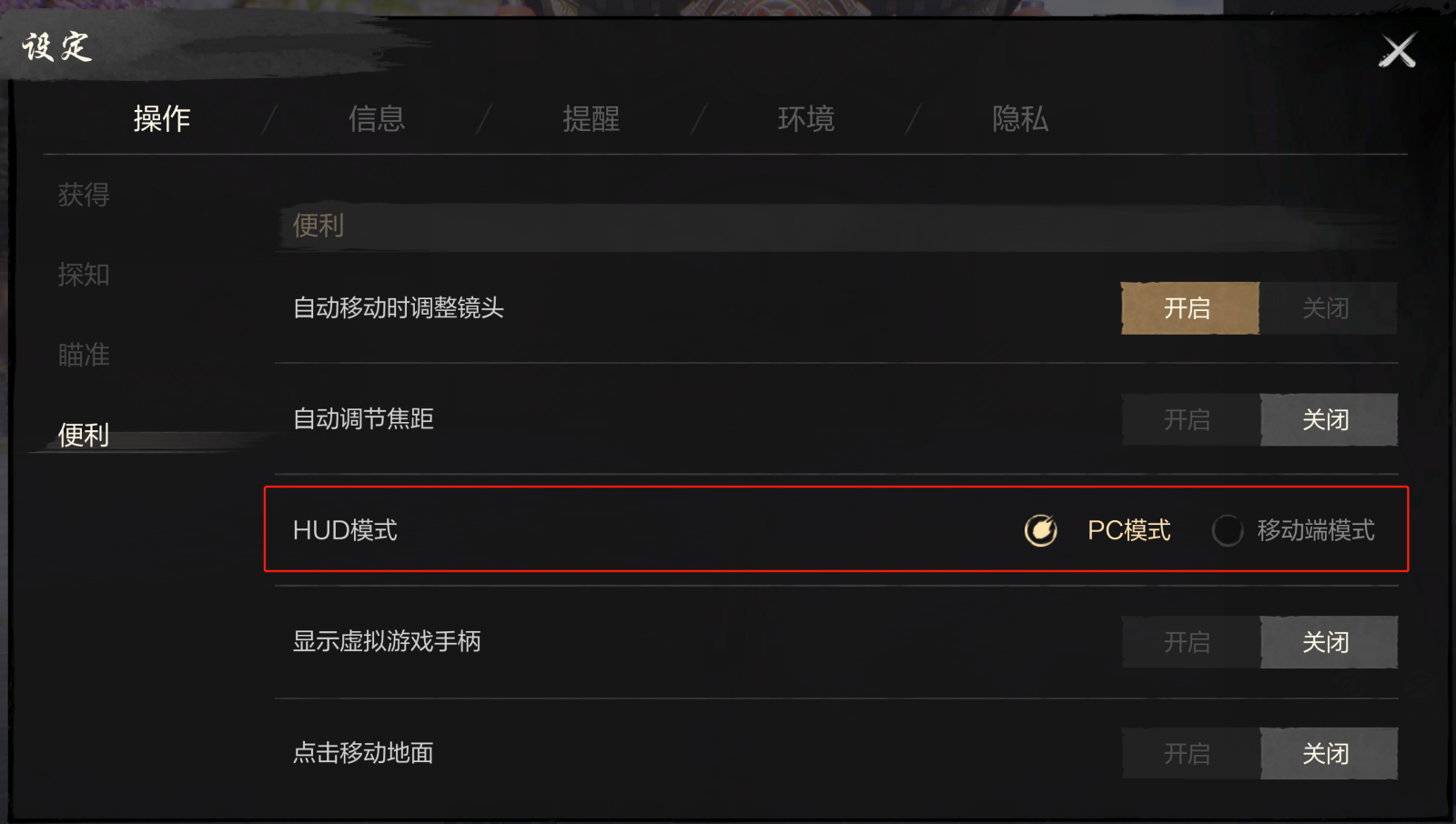Open the 探知 sidebar category

(x=84, y=275)
